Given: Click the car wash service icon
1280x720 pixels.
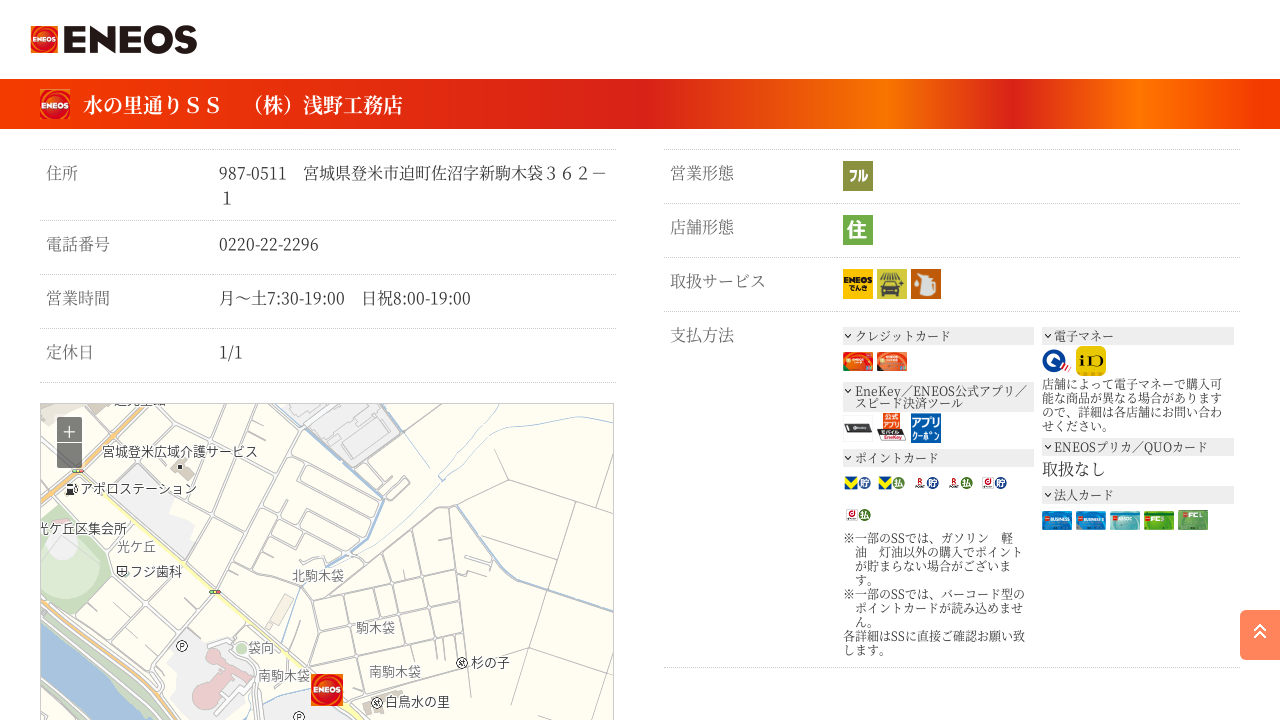Looking at the screenshot, I should pyautogui.click(x=891, y=284).
